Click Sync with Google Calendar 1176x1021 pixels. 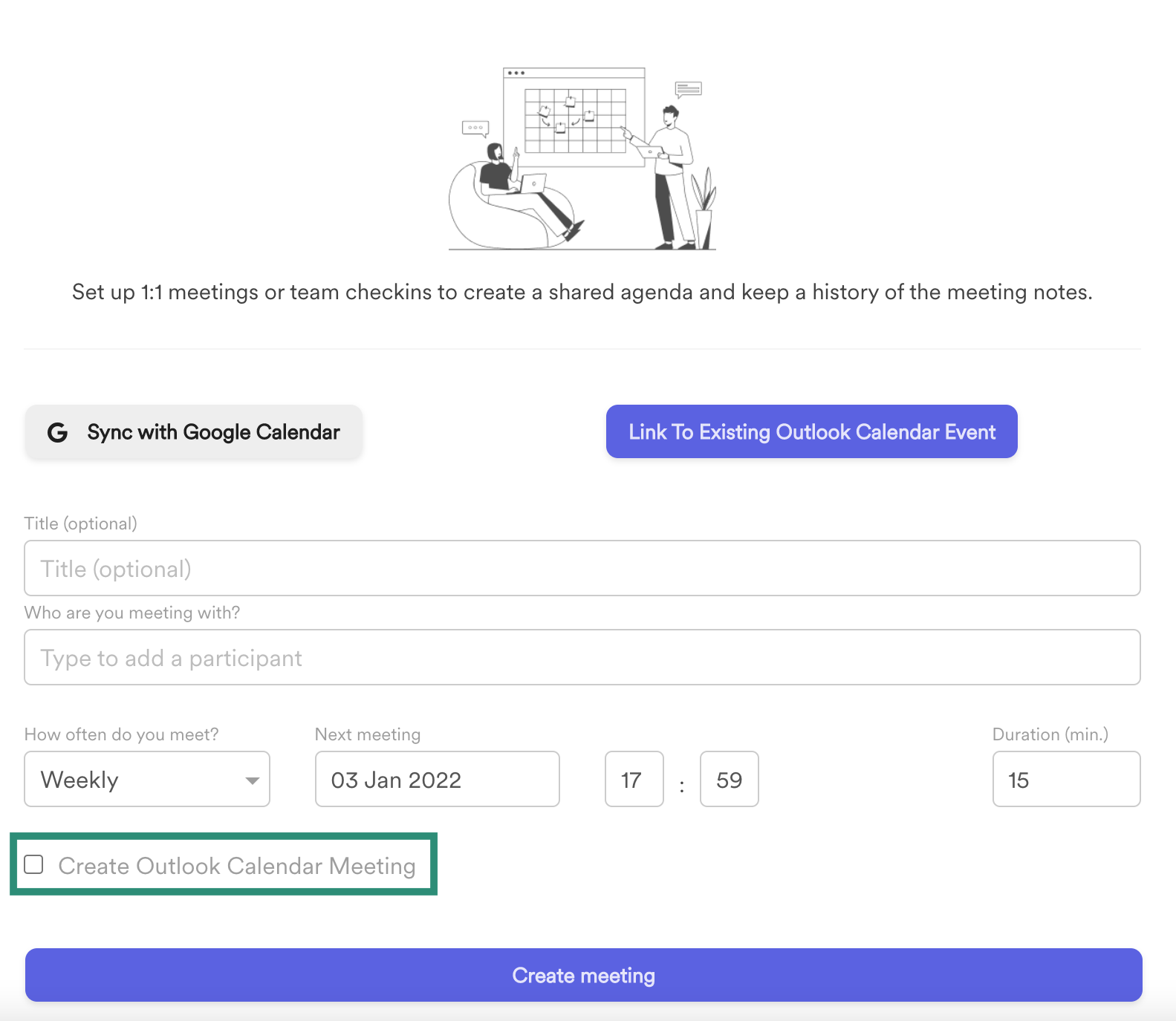pyautogui.click(x=193, y=431)
